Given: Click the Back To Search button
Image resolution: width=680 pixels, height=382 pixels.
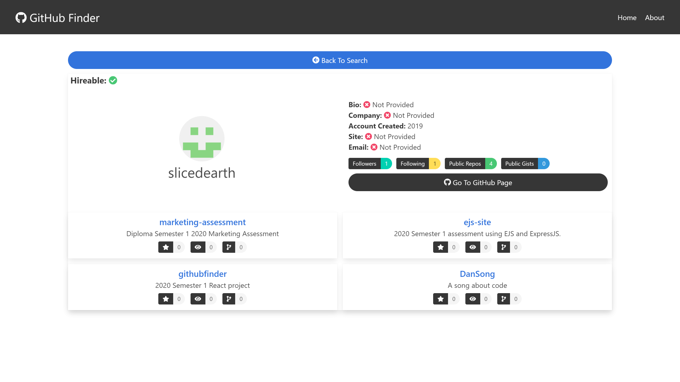Looking at the screenshot, I should coord(340,60).
